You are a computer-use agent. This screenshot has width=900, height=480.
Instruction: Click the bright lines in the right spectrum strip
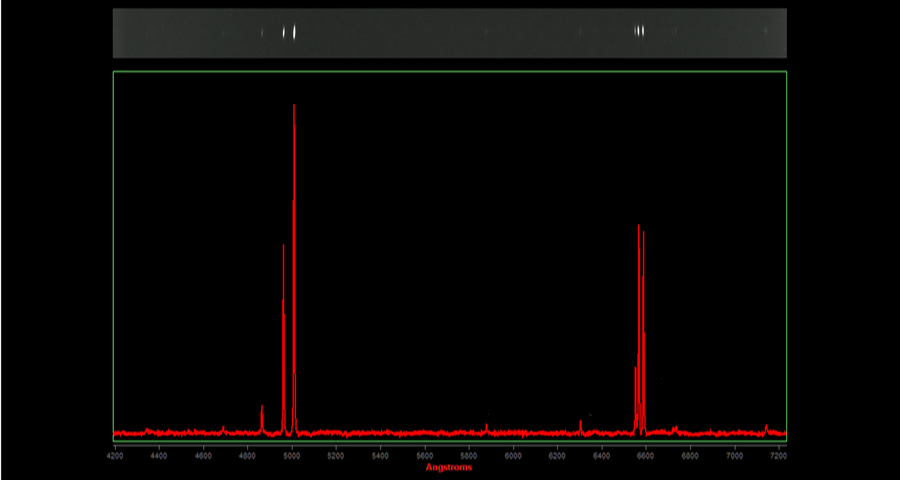pos(640,31)
